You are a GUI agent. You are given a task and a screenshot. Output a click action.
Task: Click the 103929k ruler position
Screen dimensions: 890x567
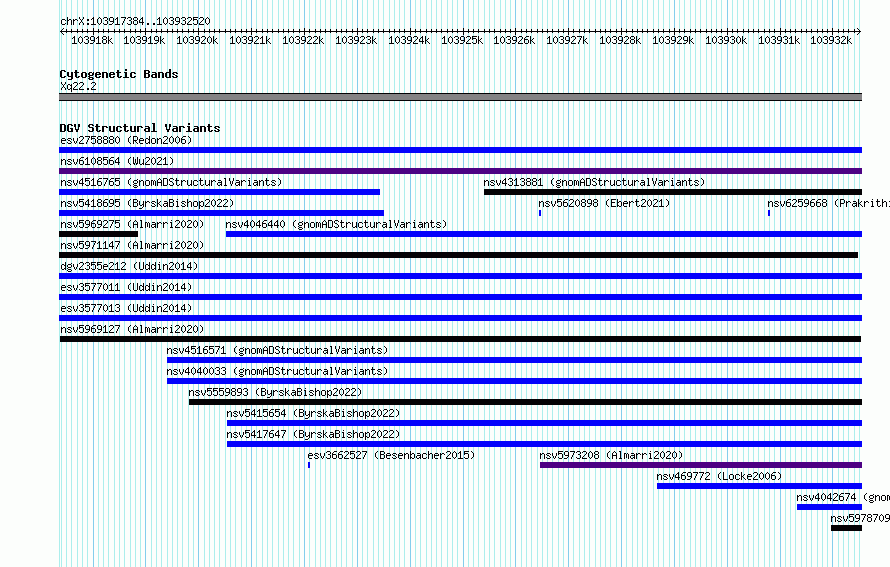point(673,40)
